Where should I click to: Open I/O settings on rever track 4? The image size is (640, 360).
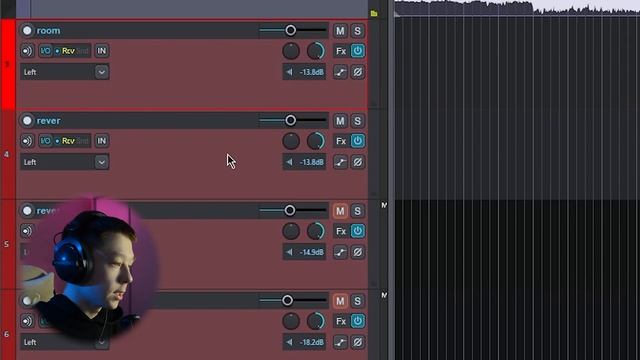tap(45, 141)
